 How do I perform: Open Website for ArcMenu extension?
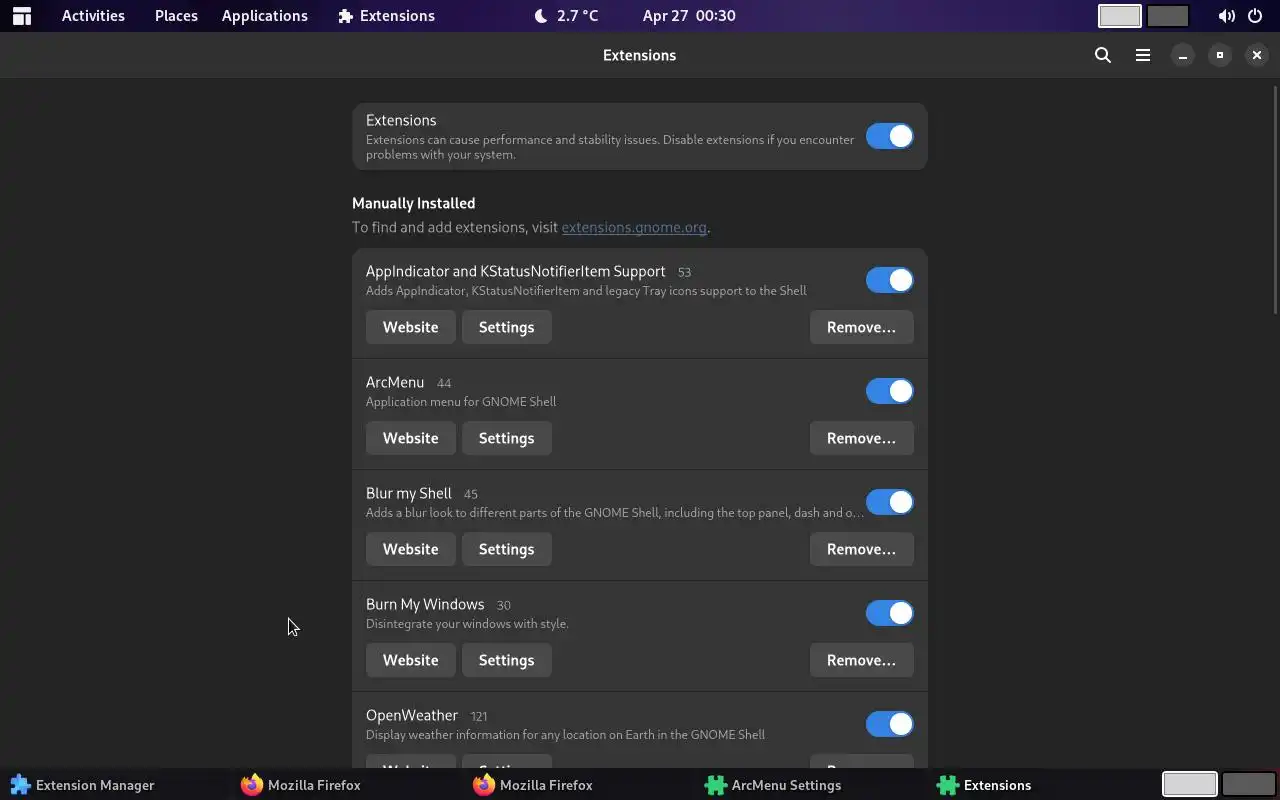point(410,438)
